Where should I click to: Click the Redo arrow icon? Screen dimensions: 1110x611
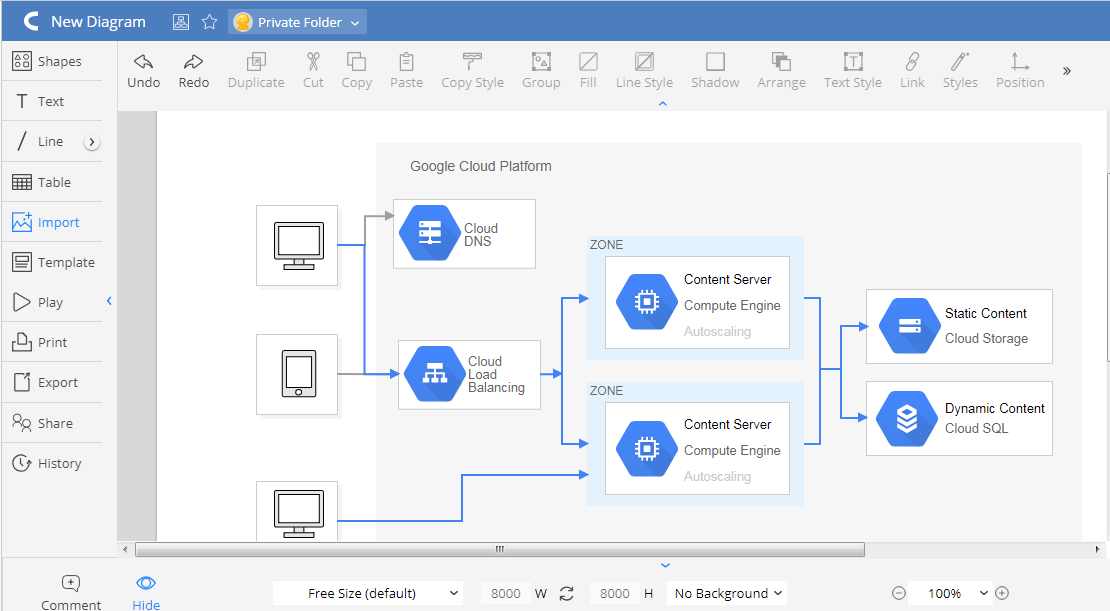(x=193, y=62)
